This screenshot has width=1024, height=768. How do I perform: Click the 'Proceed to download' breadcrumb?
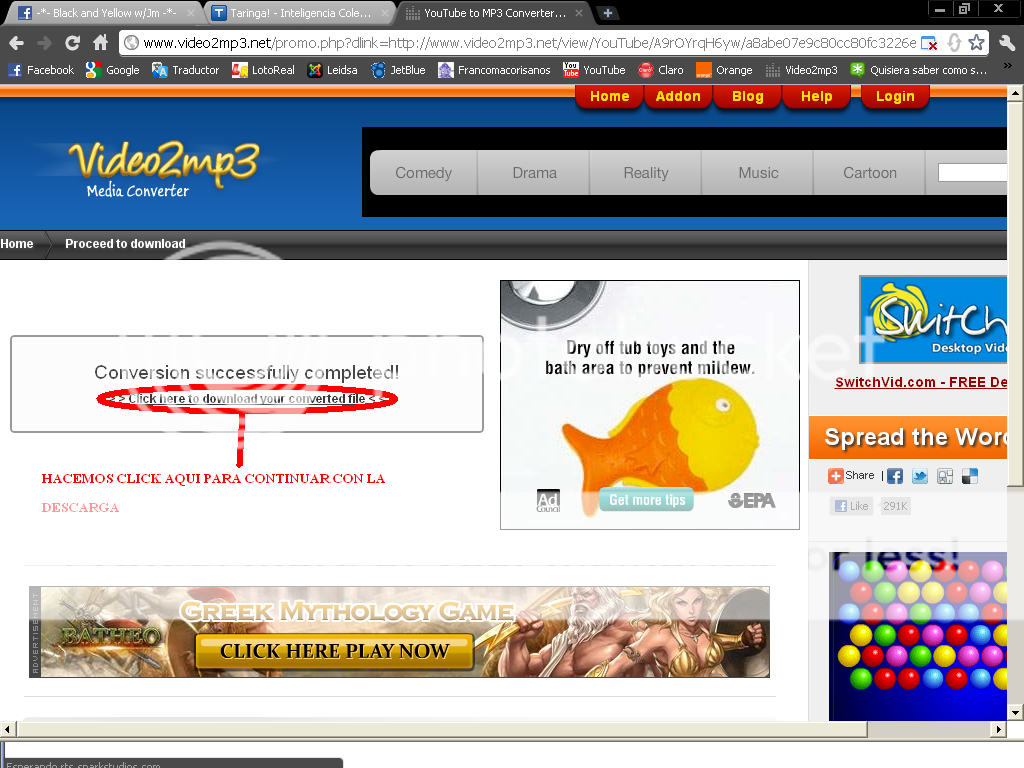click(x=125, y=244)
